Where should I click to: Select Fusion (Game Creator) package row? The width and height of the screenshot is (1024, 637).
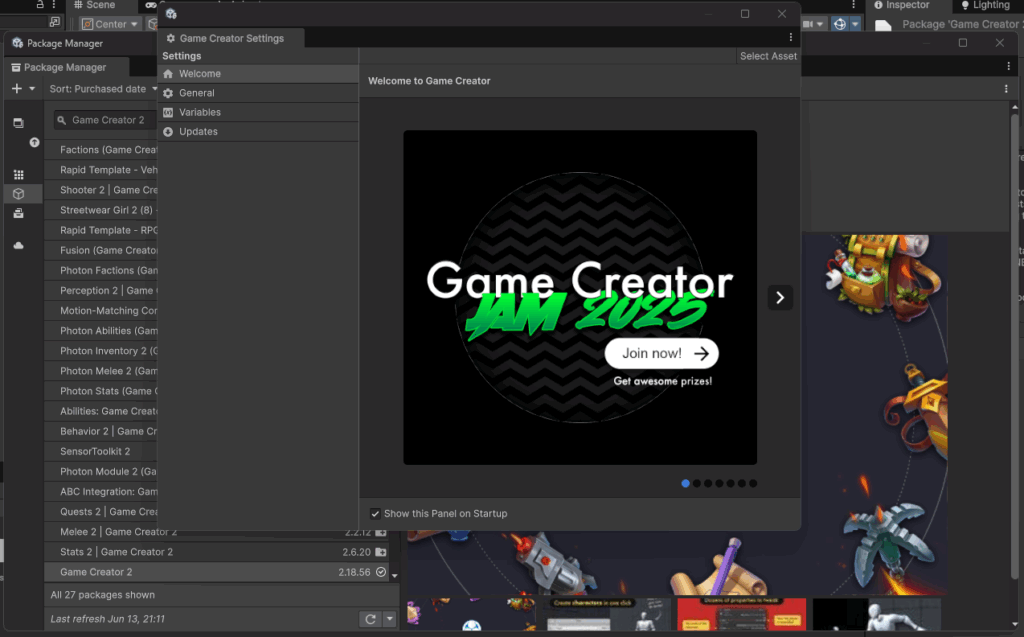[x=101, y=251]
